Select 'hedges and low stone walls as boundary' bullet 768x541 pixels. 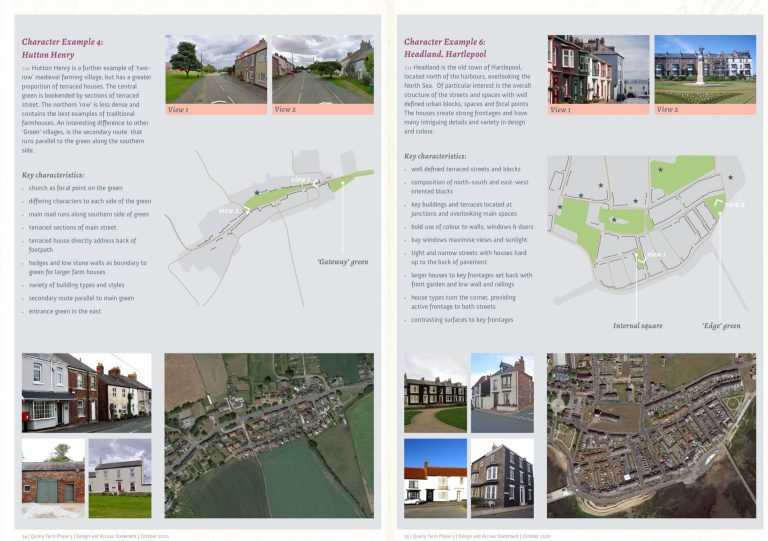click(88, 267)
